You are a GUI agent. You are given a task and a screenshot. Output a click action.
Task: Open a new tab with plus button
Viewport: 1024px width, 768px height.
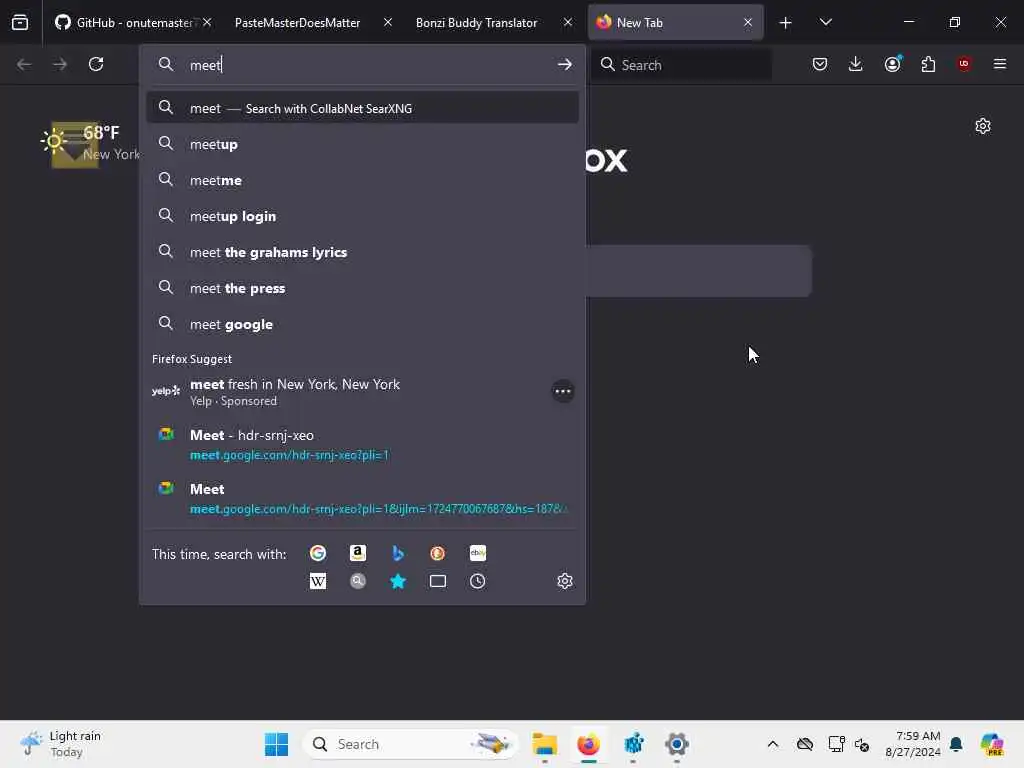[786, 23]
